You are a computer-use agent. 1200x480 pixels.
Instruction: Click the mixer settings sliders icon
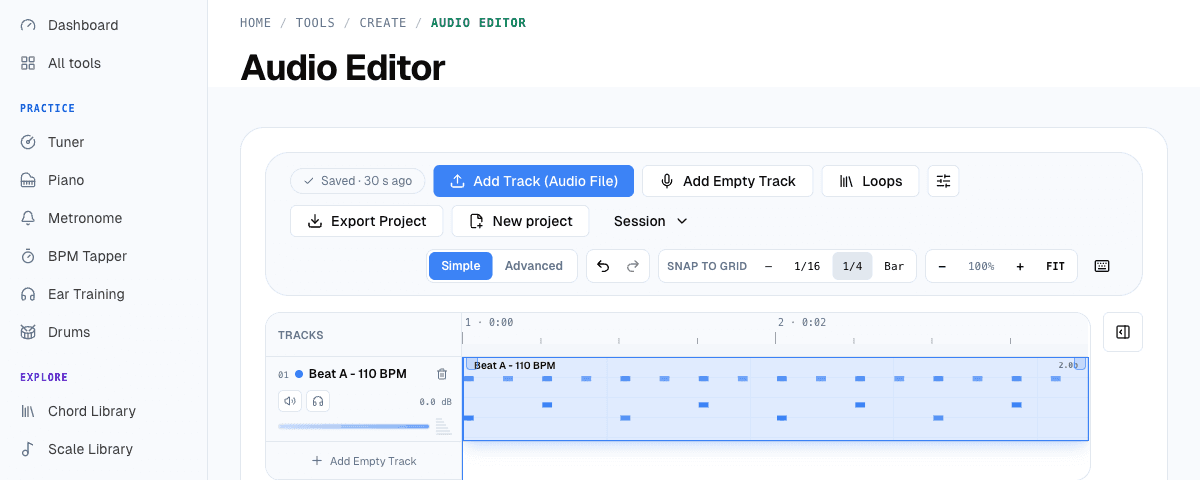(943, 181)
